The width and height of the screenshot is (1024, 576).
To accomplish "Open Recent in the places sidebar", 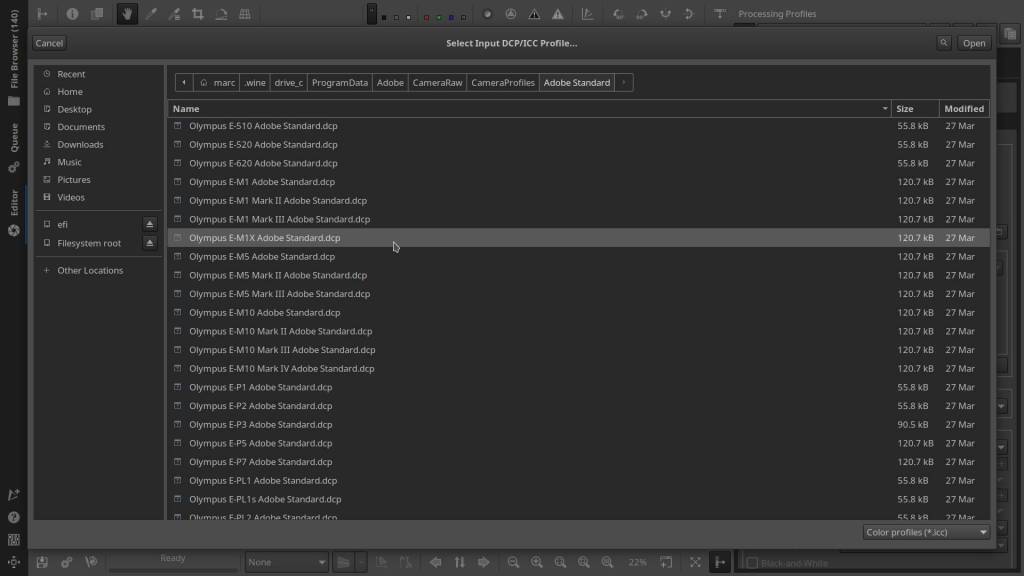I will coord(71,74).
